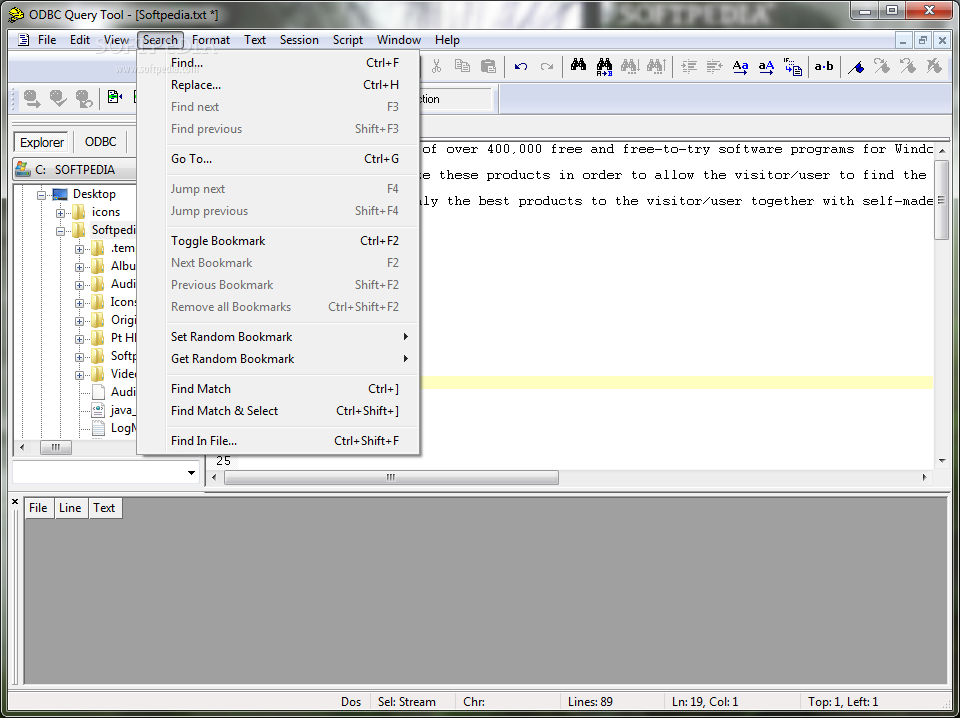
Task: Expand the Albu folder node
Action: coord(79,267)
